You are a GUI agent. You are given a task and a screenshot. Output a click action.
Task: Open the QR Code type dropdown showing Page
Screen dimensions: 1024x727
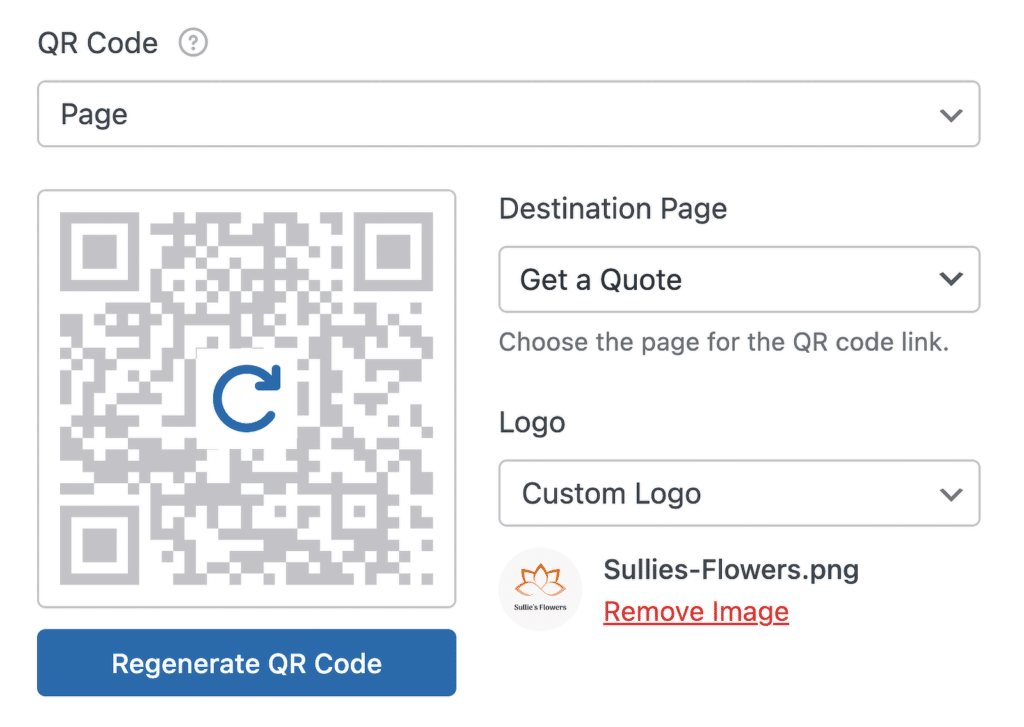tap(509, 114)
